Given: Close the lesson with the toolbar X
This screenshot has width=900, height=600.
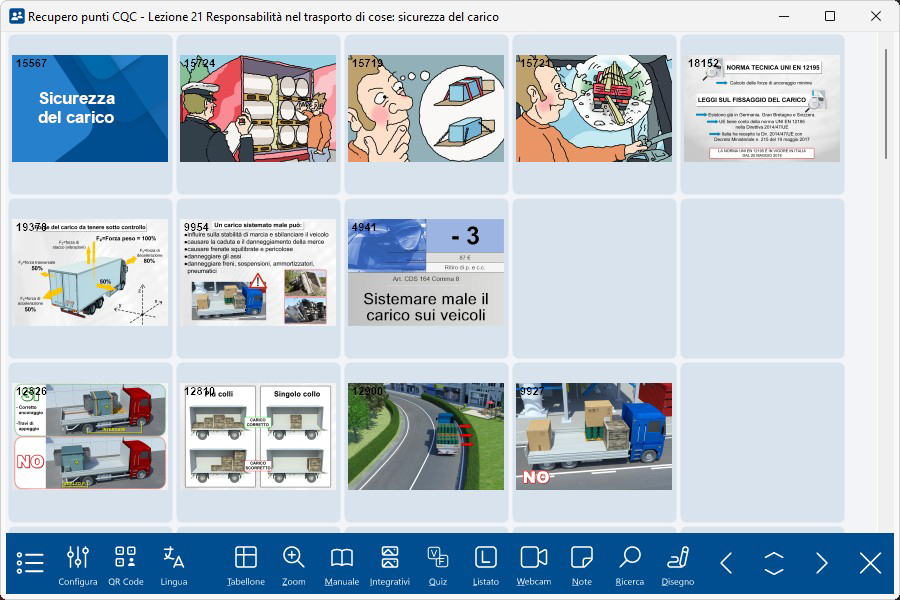Looking at the screenshot, I should pos(870,563).
